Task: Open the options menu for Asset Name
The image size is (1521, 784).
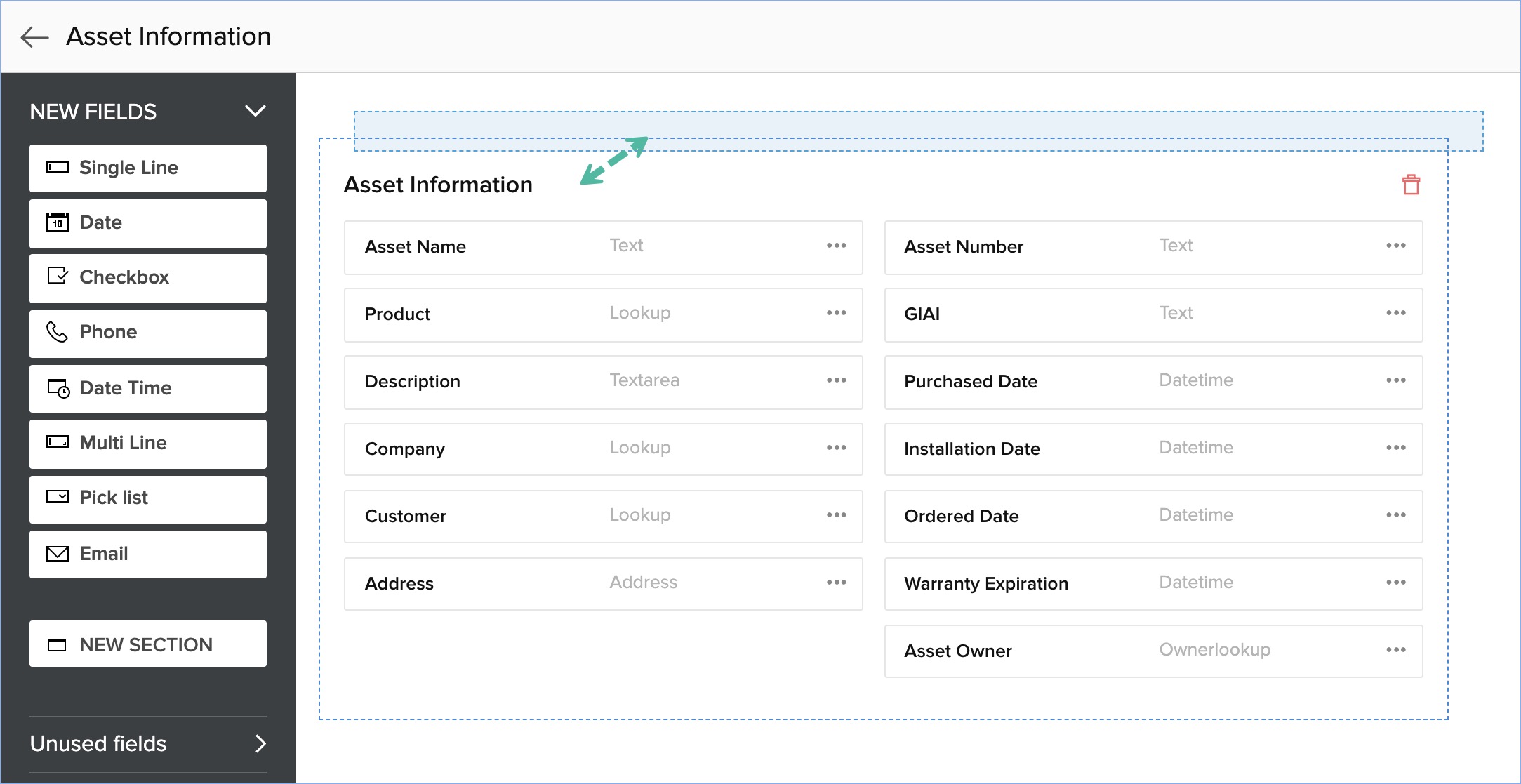Action: click(x=836, y=246)
